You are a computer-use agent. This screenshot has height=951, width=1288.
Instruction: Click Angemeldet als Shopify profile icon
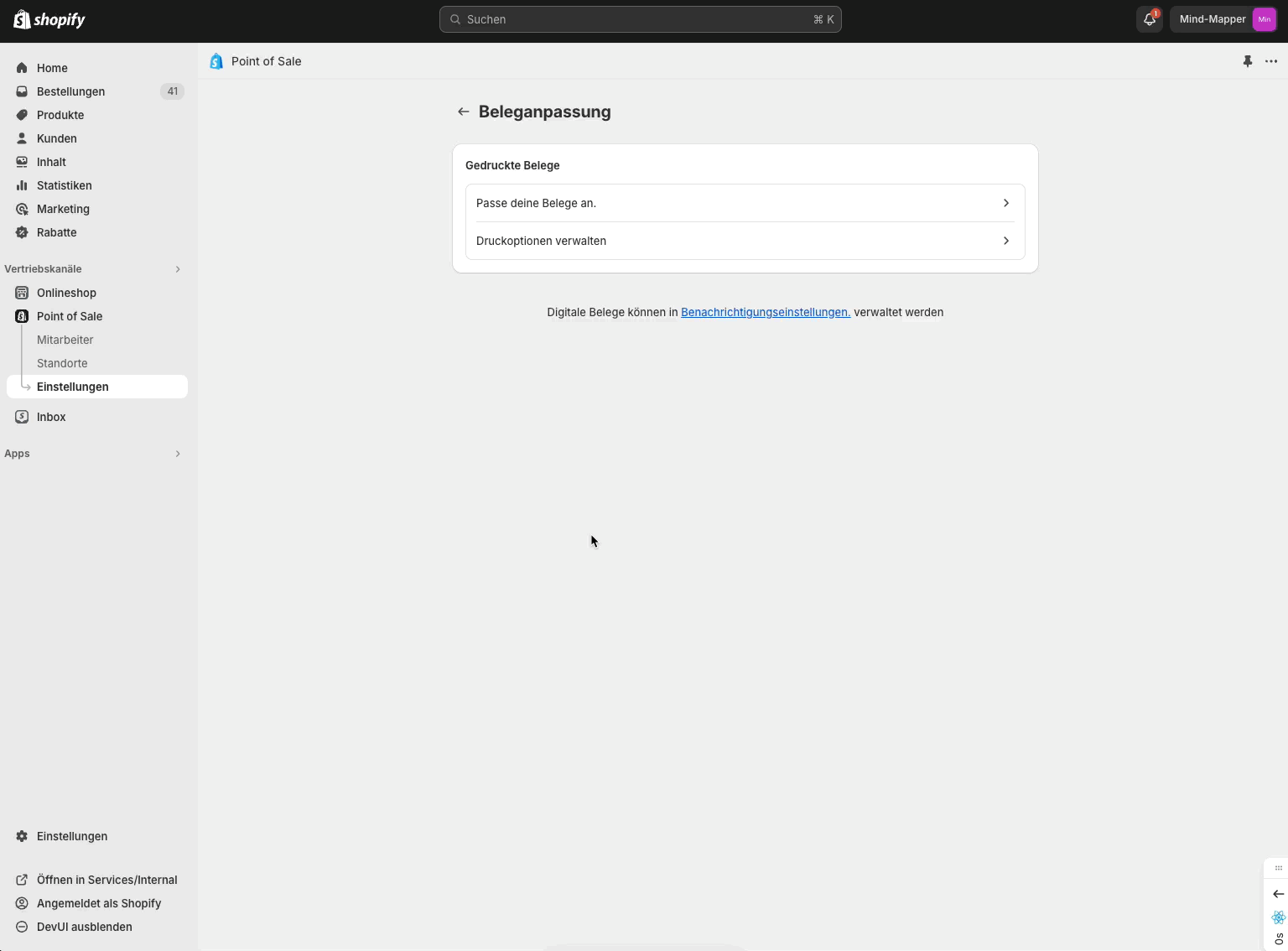(x=22, y=903)
